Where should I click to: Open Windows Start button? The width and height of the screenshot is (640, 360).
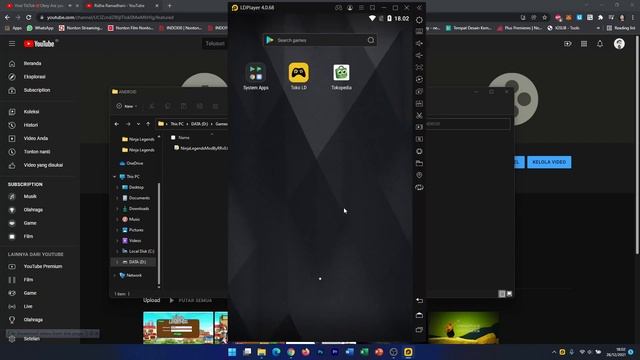[232, 352]
